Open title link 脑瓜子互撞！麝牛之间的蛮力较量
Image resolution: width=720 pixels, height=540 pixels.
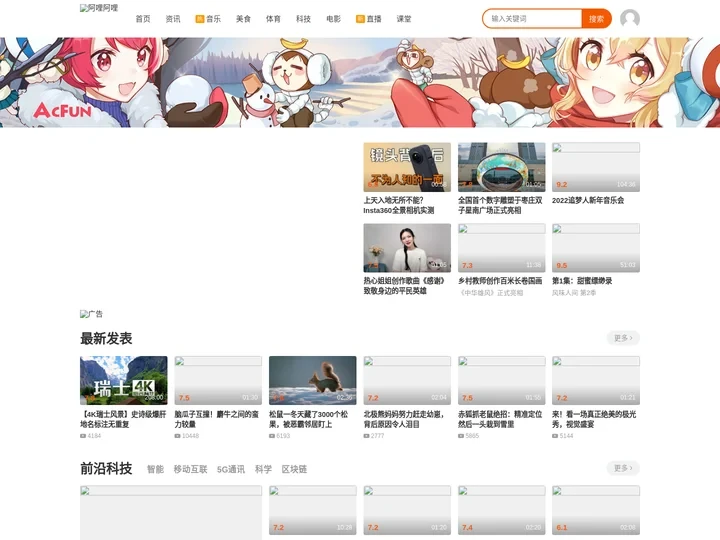[217, 419]
